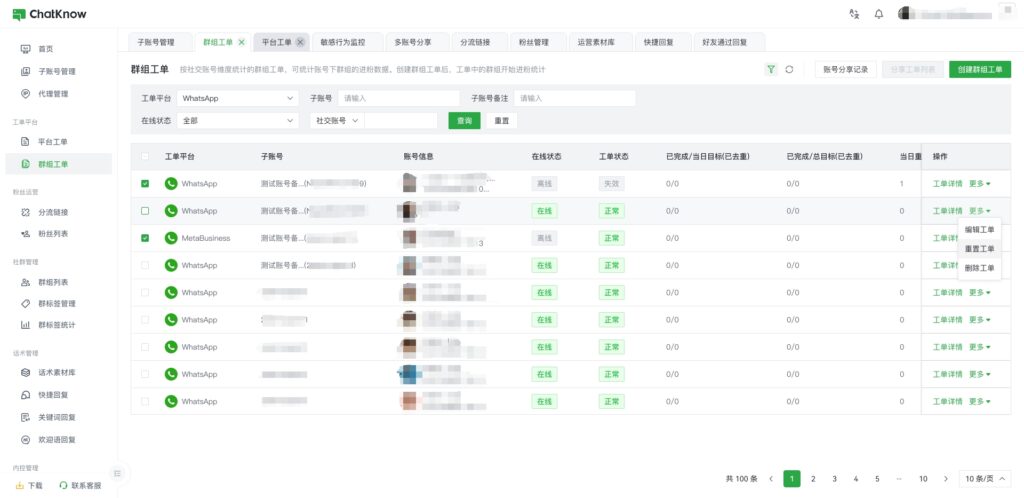Go to next page arrow
1024x498 pixels.
(945, 479)
